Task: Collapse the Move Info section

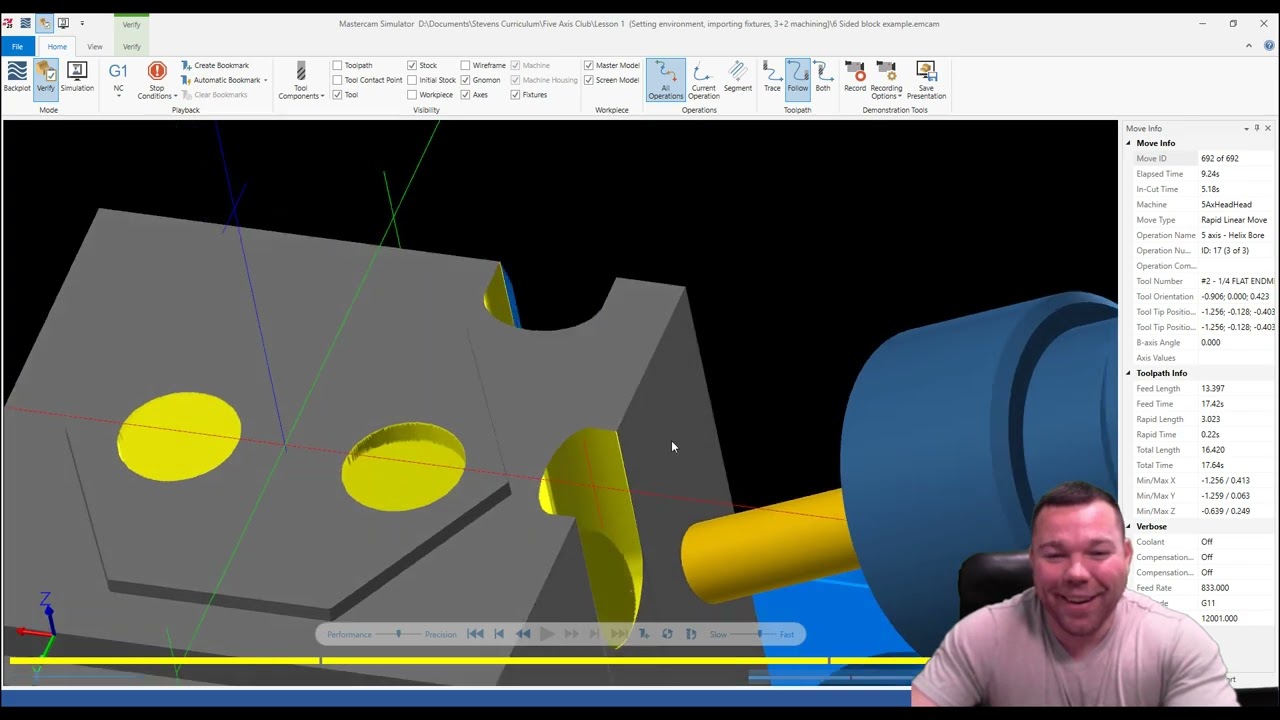Action: pyautogui.click(x=1129, y=143)
